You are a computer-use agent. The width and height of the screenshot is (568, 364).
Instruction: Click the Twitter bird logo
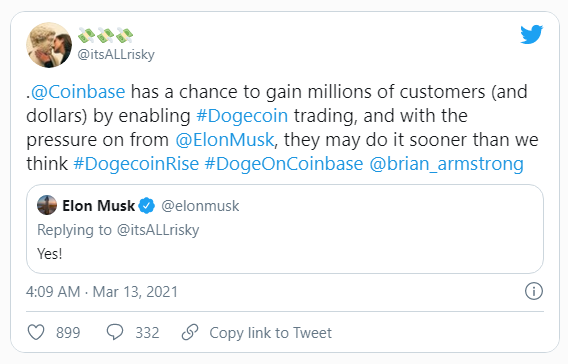[x=531, y=34]
